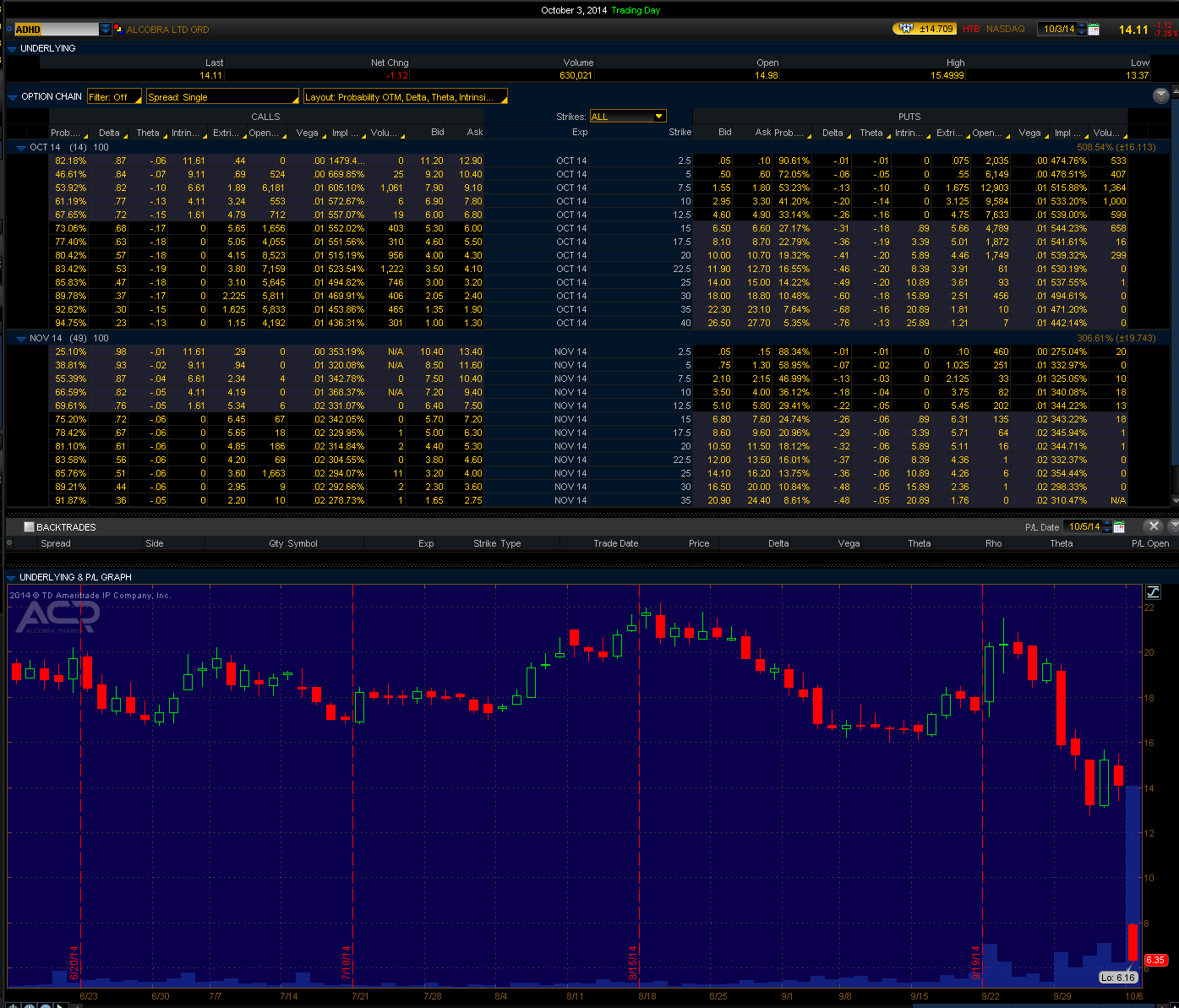Click the Net Chng value -1.12
The image size is (1179, 1008).
[x=397, y=75]
